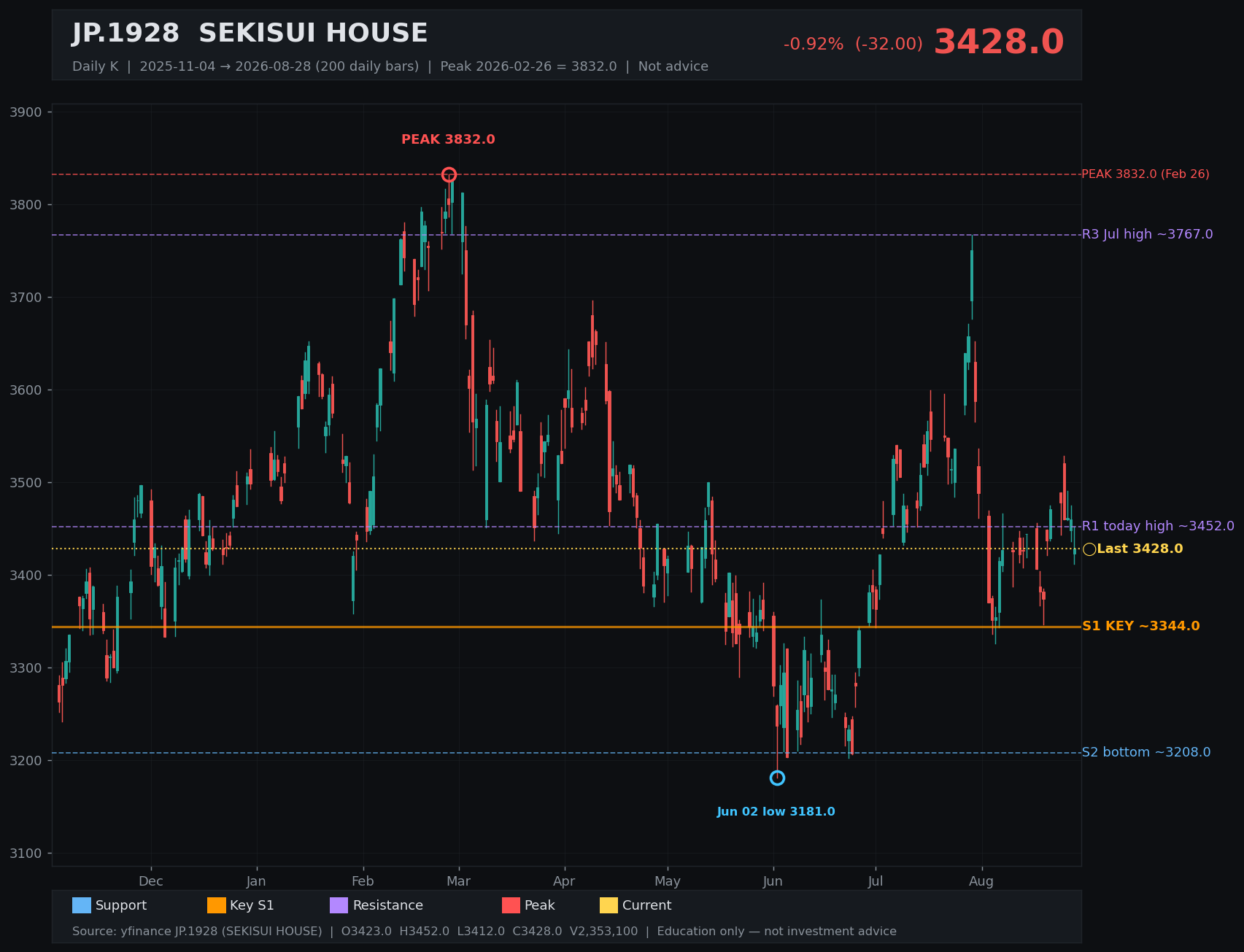The width and height of the screenshot is (1244, 952).
Task: Click the yellow Current legend swatch
Action: click(609, 905)
